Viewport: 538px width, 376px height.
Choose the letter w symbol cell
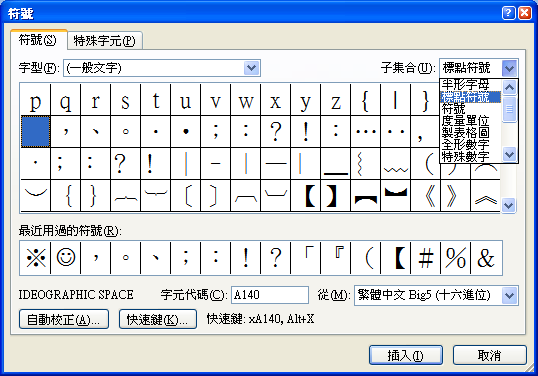coord(245,100)
